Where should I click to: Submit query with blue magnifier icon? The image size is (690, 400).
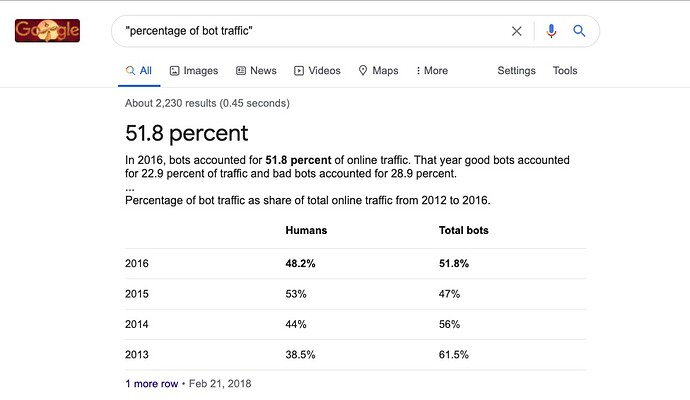tap(579, 31)
